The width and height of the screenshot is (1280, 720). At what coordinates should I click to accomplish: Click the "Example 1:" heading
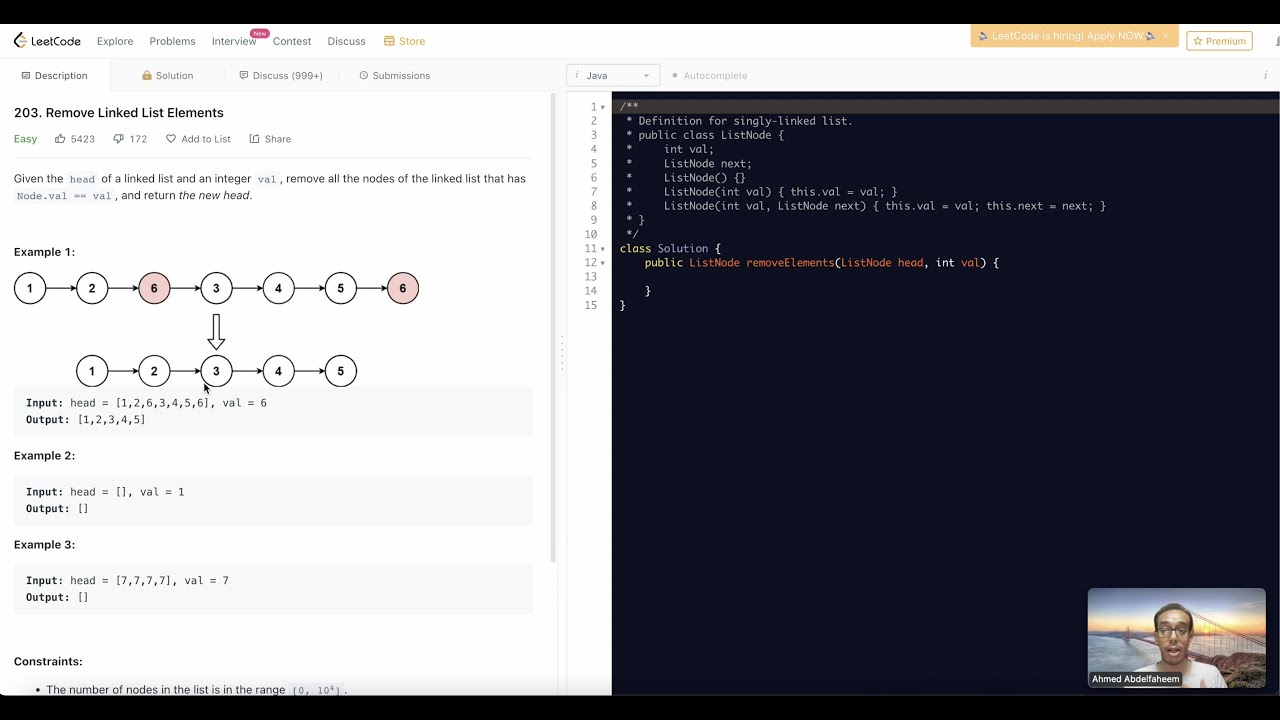(x=44, y=252)
